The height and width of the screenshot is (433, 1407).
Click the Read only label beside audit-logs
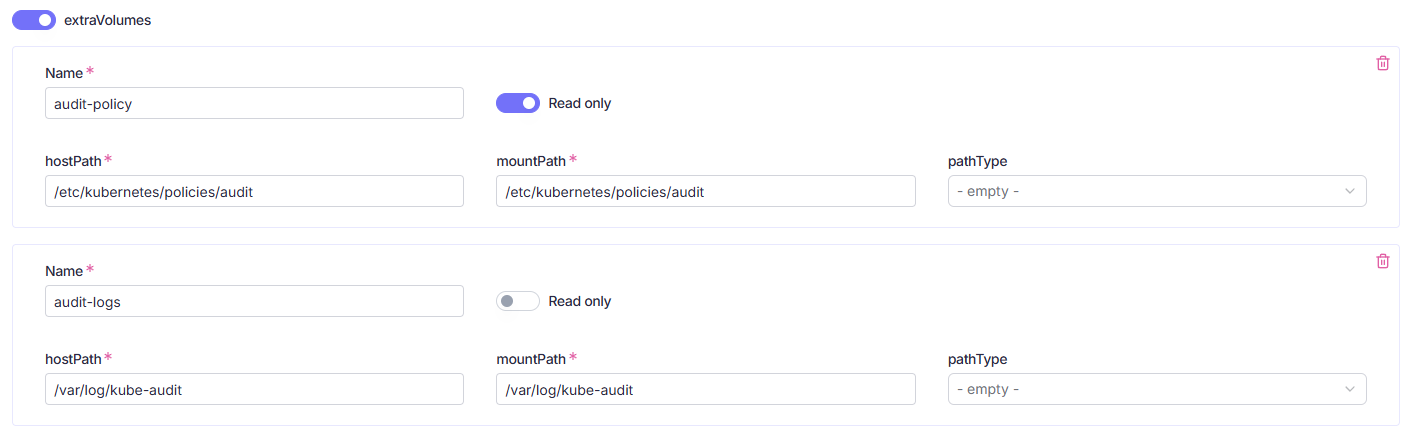coord(580,301)
